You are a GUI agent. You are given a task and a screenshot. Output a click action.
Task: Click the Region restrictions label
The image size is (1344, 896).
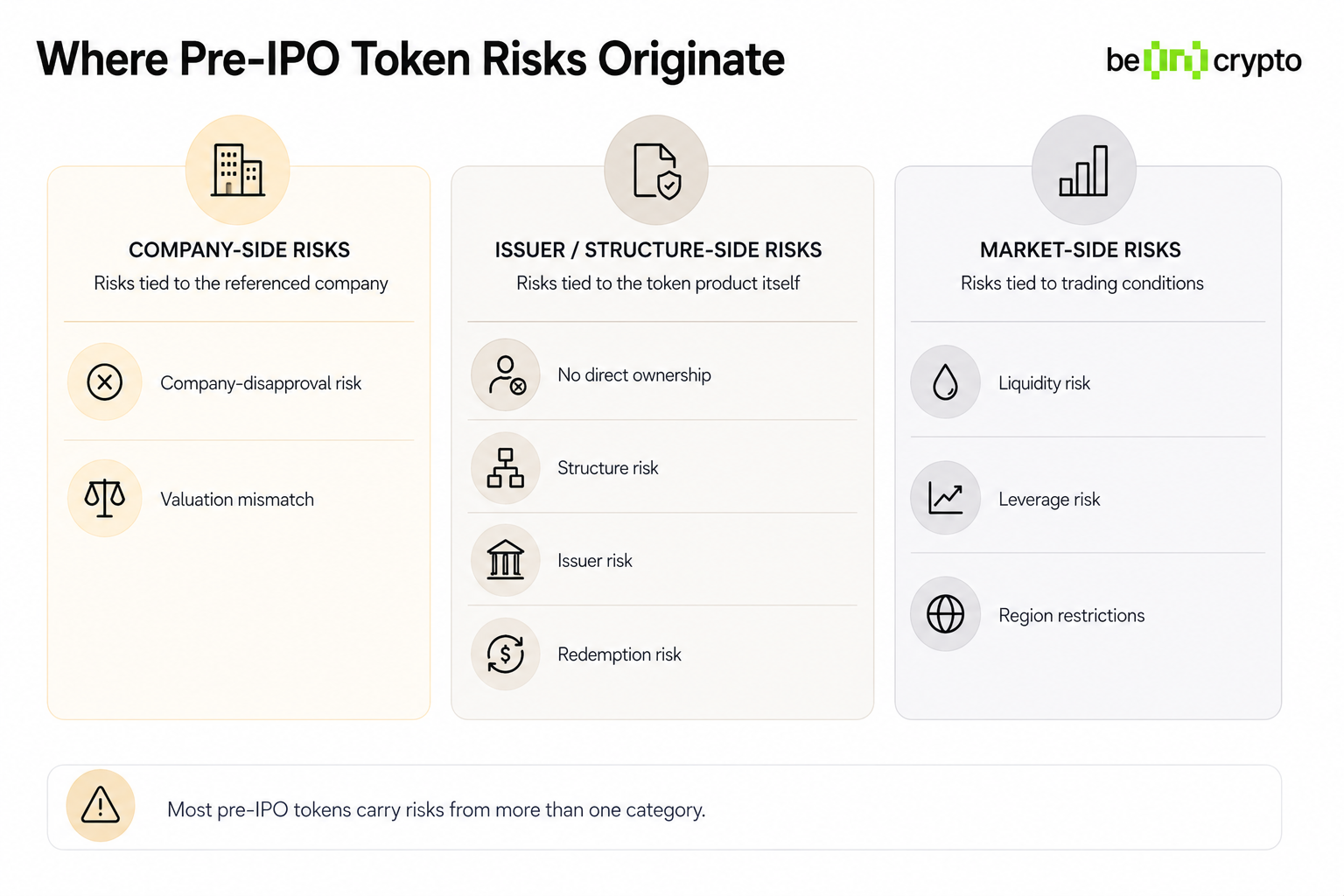click(1071, 615)
